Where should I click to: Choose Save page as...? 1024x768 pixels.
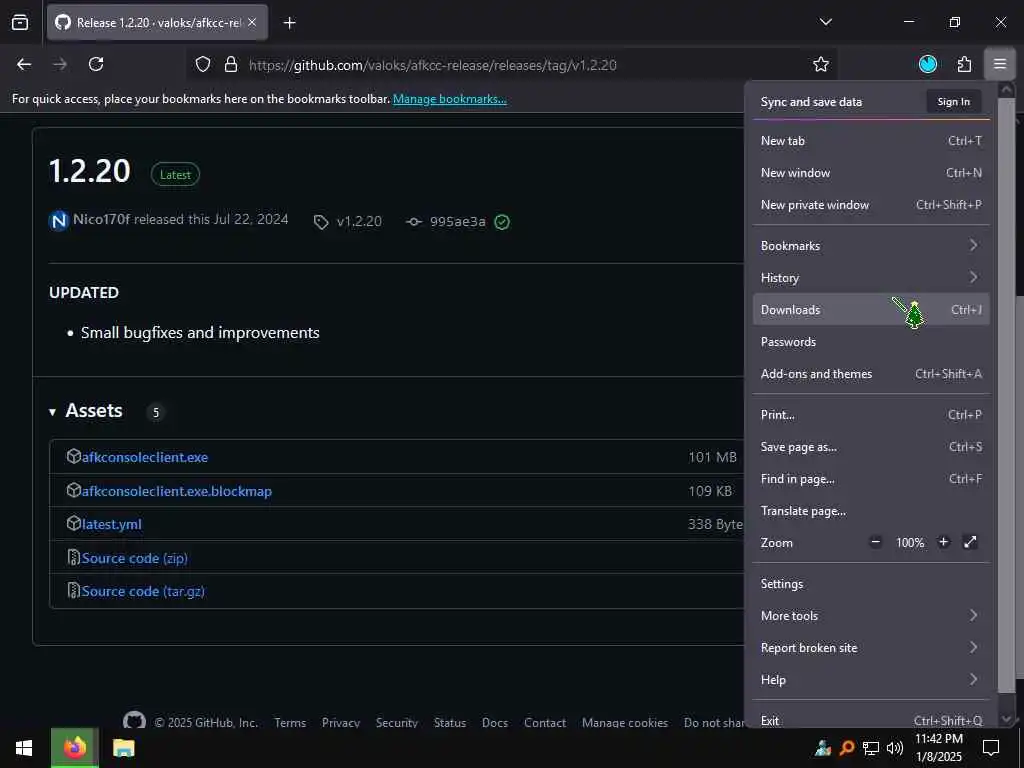pyautogui.click(x=871, y=447)
